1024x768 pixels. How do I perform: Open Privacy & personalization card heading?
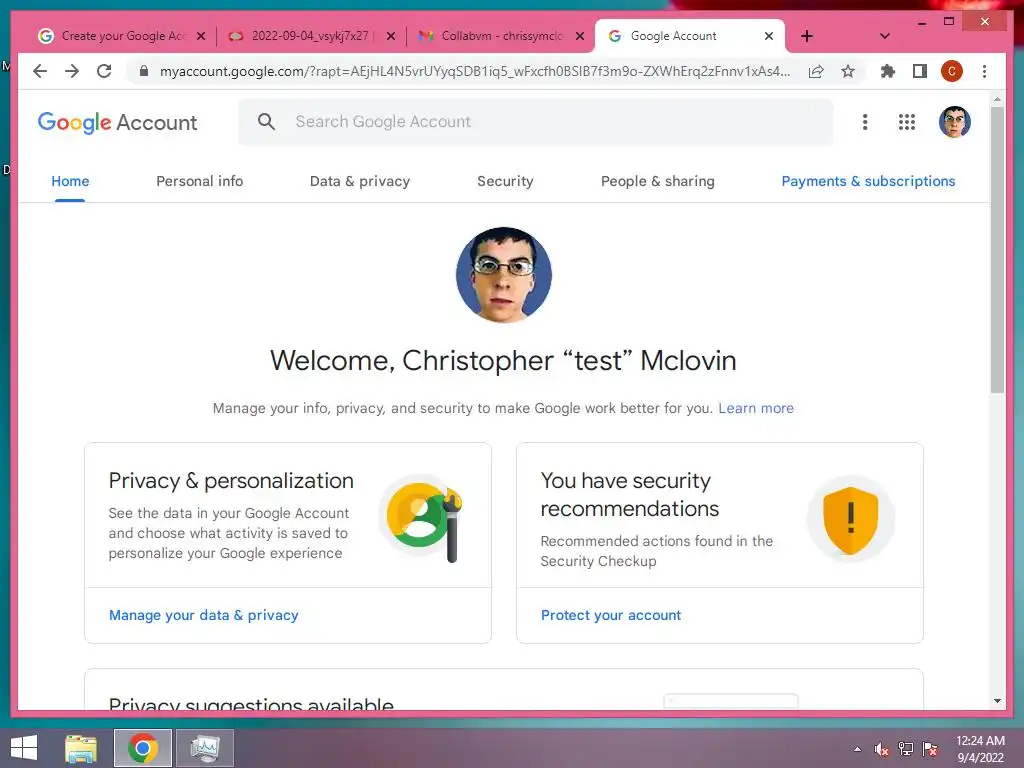(x=231, y=481)
